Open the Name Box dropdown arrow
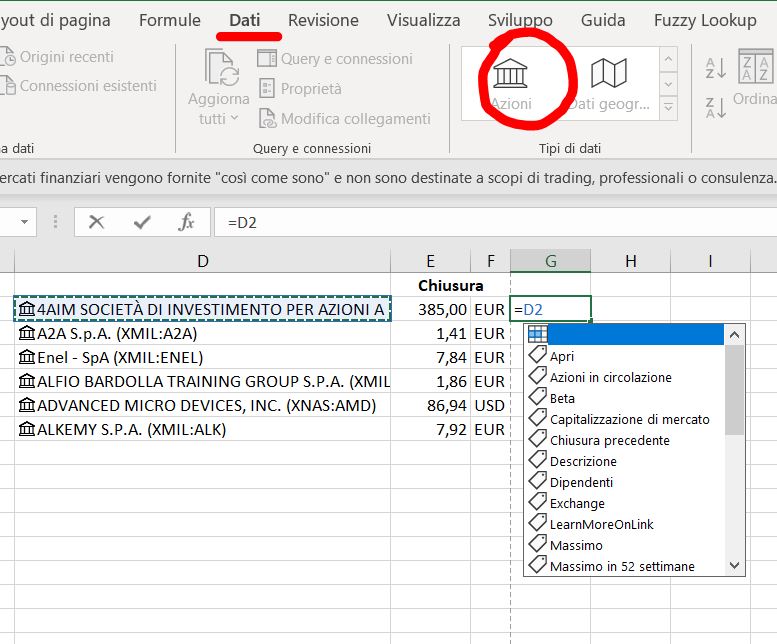The width and height of the screenshot is (777, 644). 24,222
